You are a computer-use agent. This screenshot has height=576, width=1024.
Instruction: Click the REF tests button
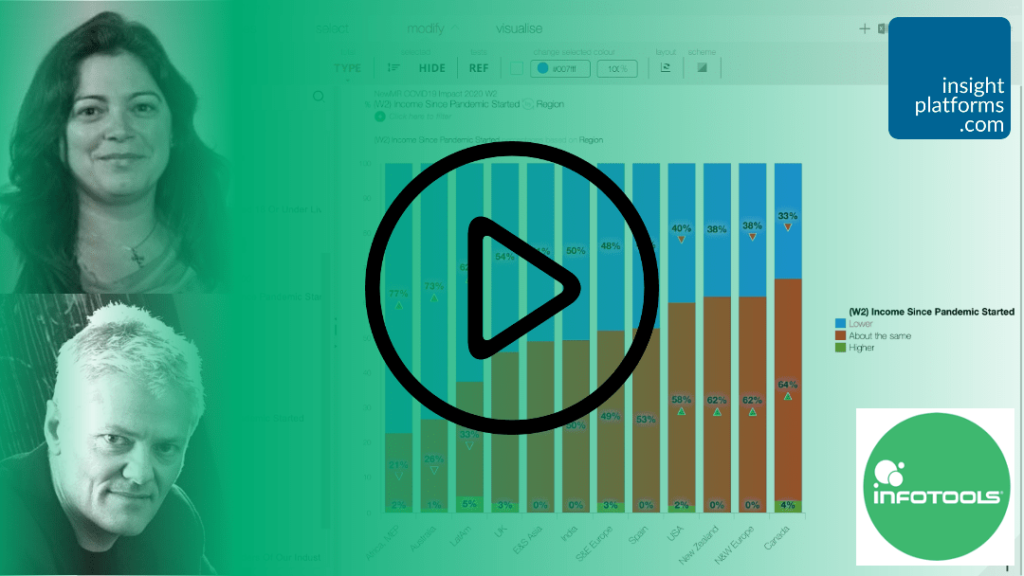(478, 68)
